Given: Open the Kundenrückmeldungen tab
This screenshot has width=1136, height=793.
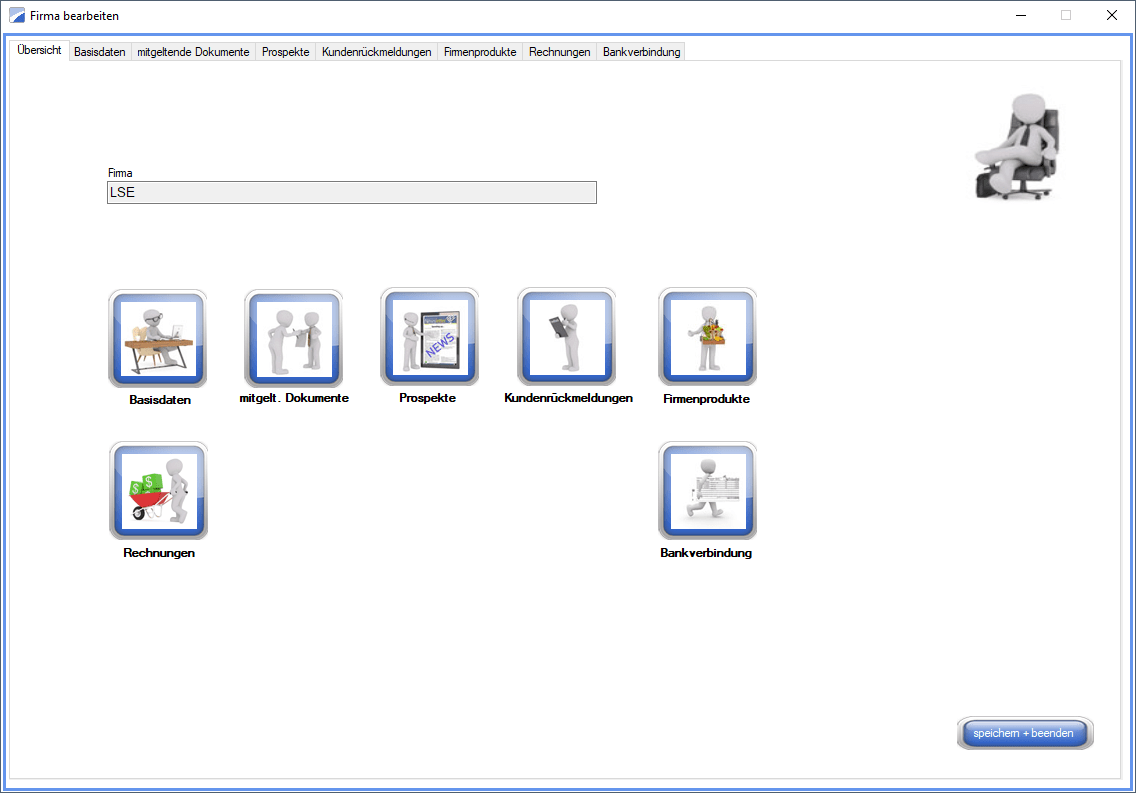Looking at the screenshot, I should (x=376, y=52).
